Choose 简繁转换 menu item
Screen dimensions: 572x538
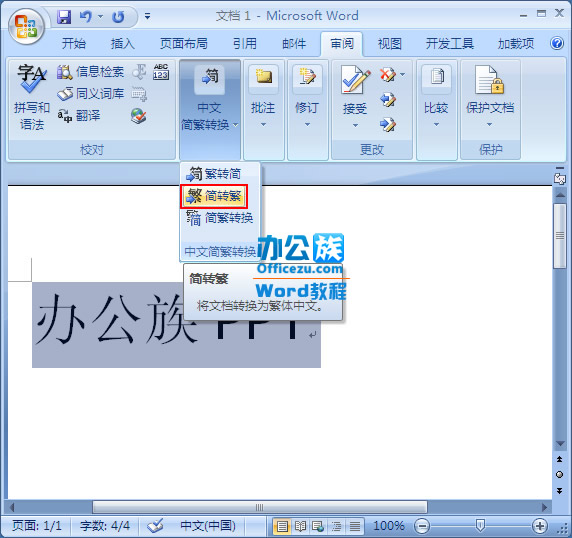point(220,218)
